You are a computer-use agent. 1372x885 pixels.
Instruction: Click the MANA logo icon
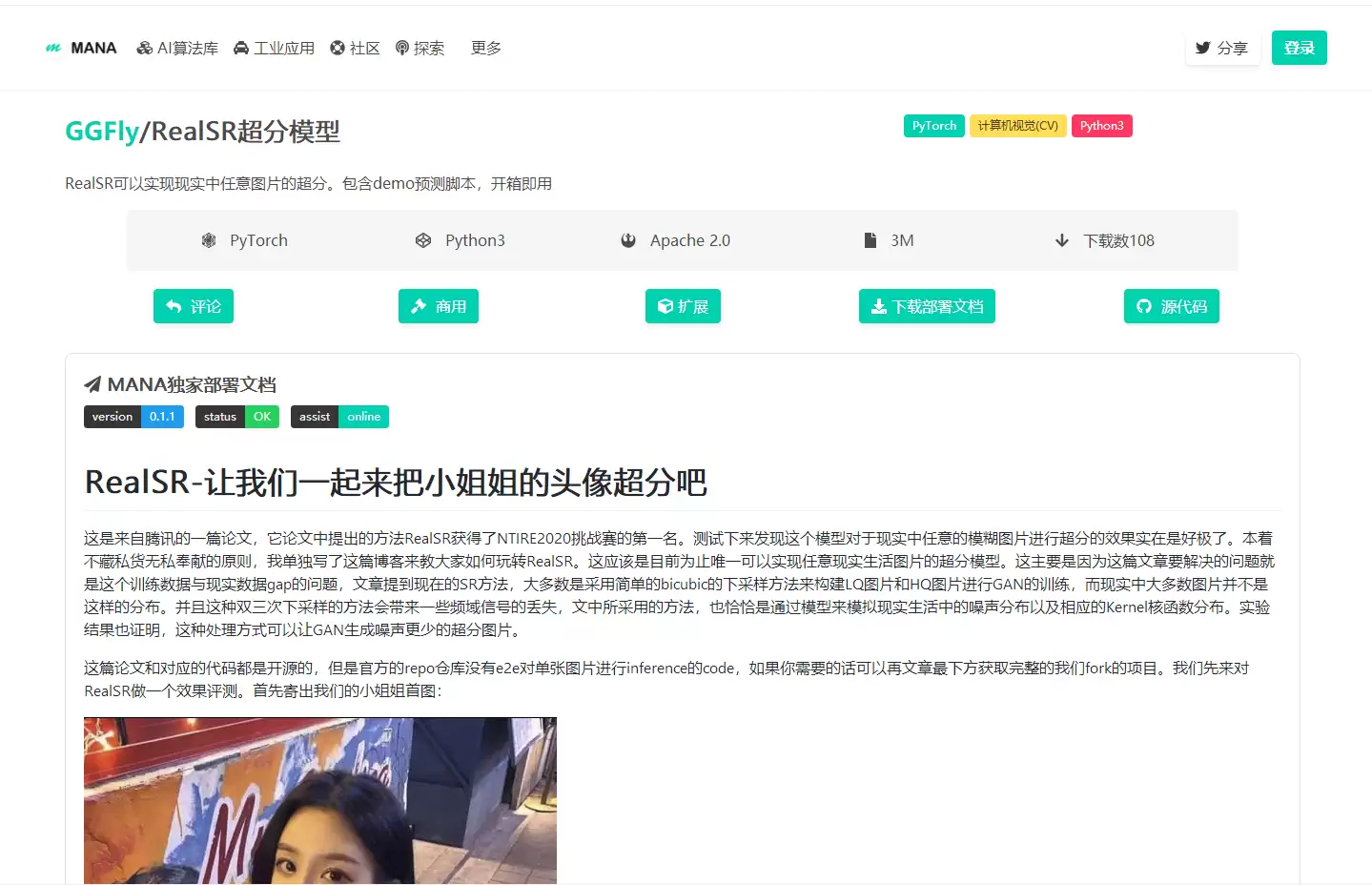point(53,48)
